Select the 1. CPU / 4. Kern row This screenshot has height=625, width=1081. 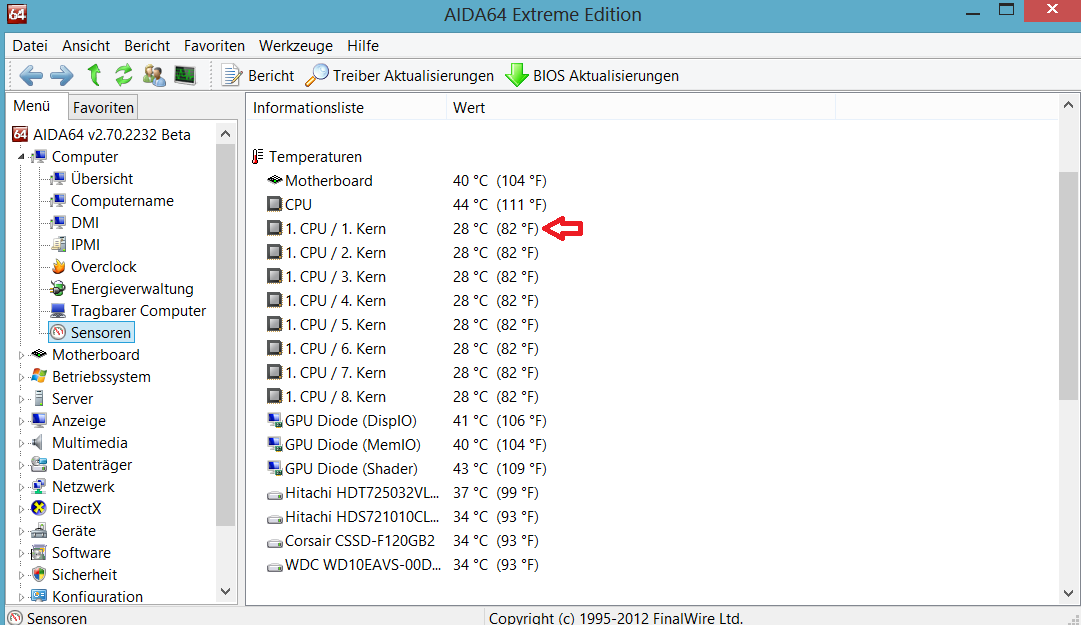point(402,300)
